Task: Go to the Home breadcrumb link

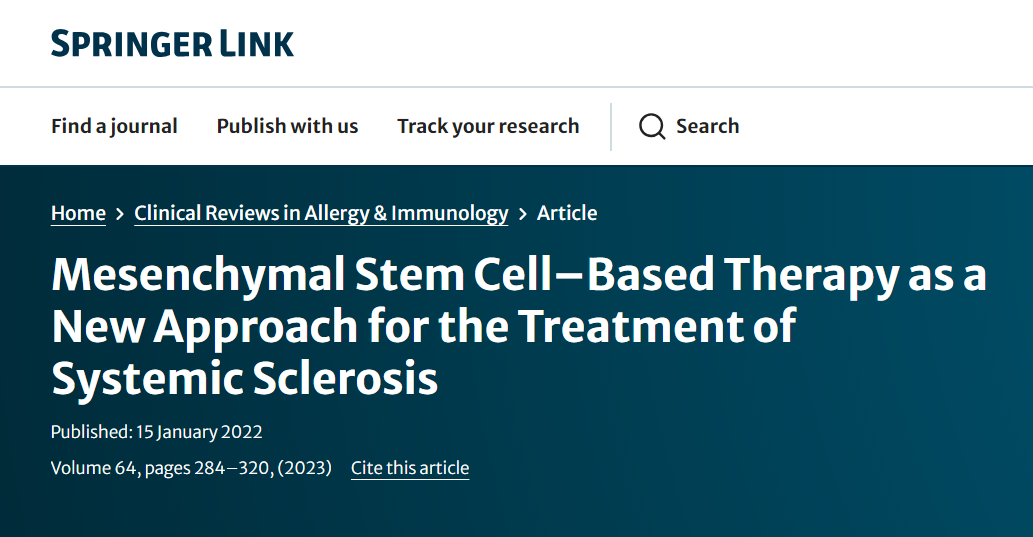Action: (78, 213)
